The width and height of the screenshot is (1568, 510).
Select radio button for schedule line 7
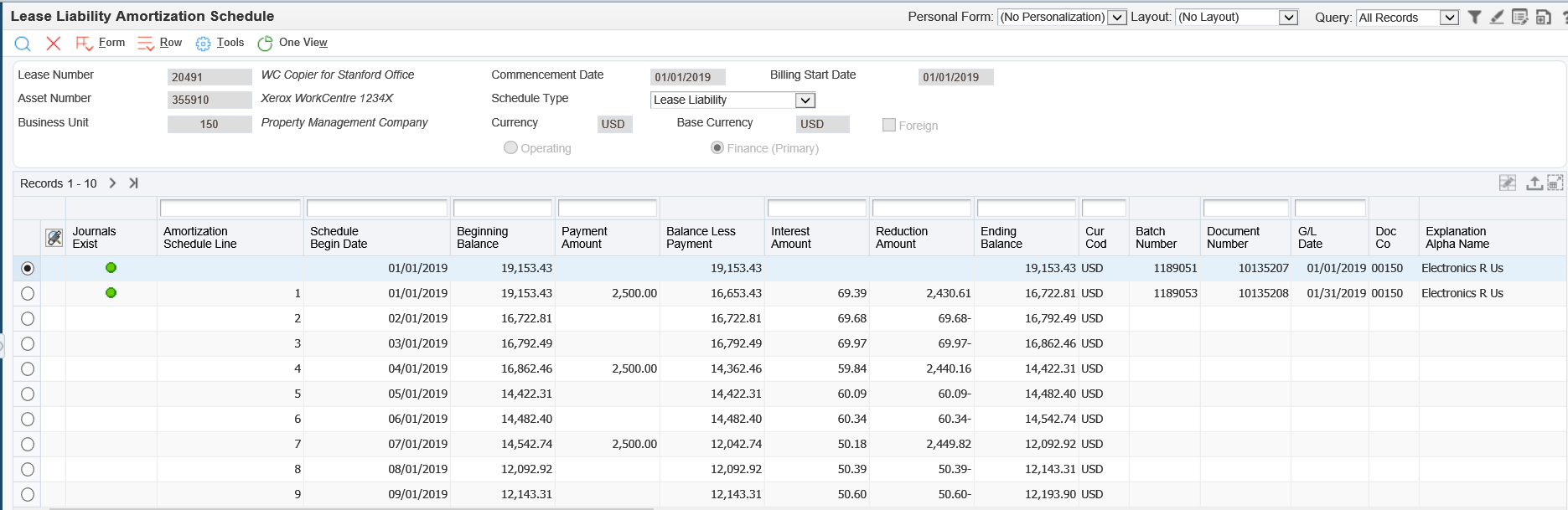pos(28,444)
